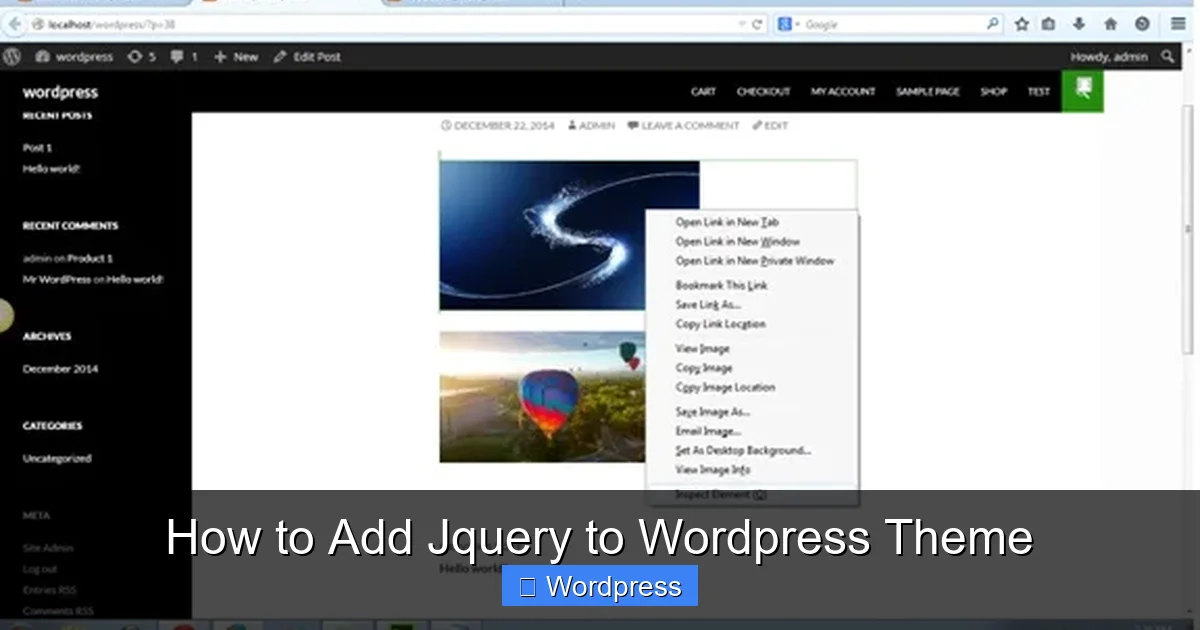The image size is (1200, 630).
Task: Open the SAMPLE PAGE nav item
Action: pyautogui.click(x=927, y=92)
